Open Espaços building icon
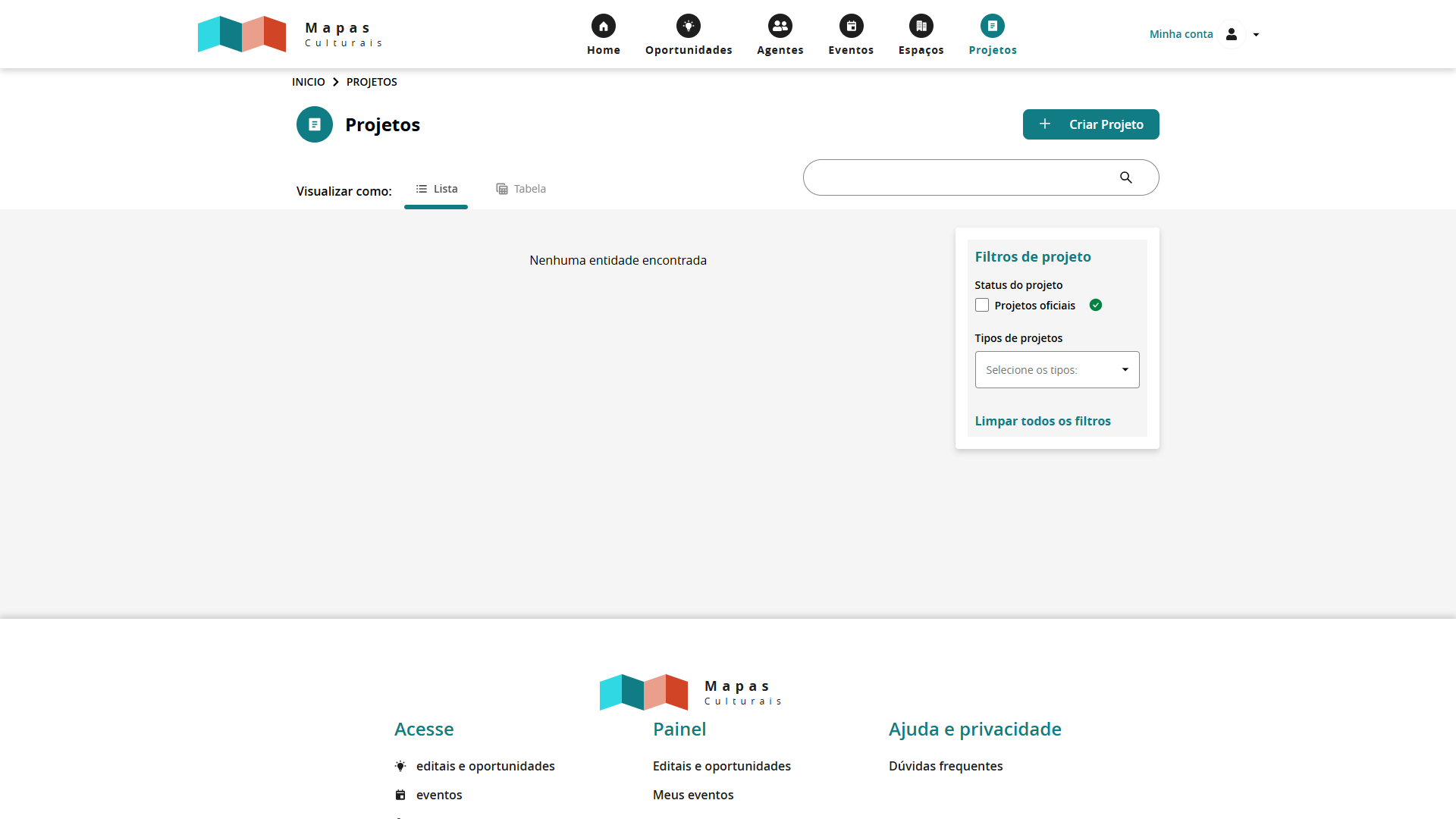This screenshot has width=1456, height=819. click(921, 27)
